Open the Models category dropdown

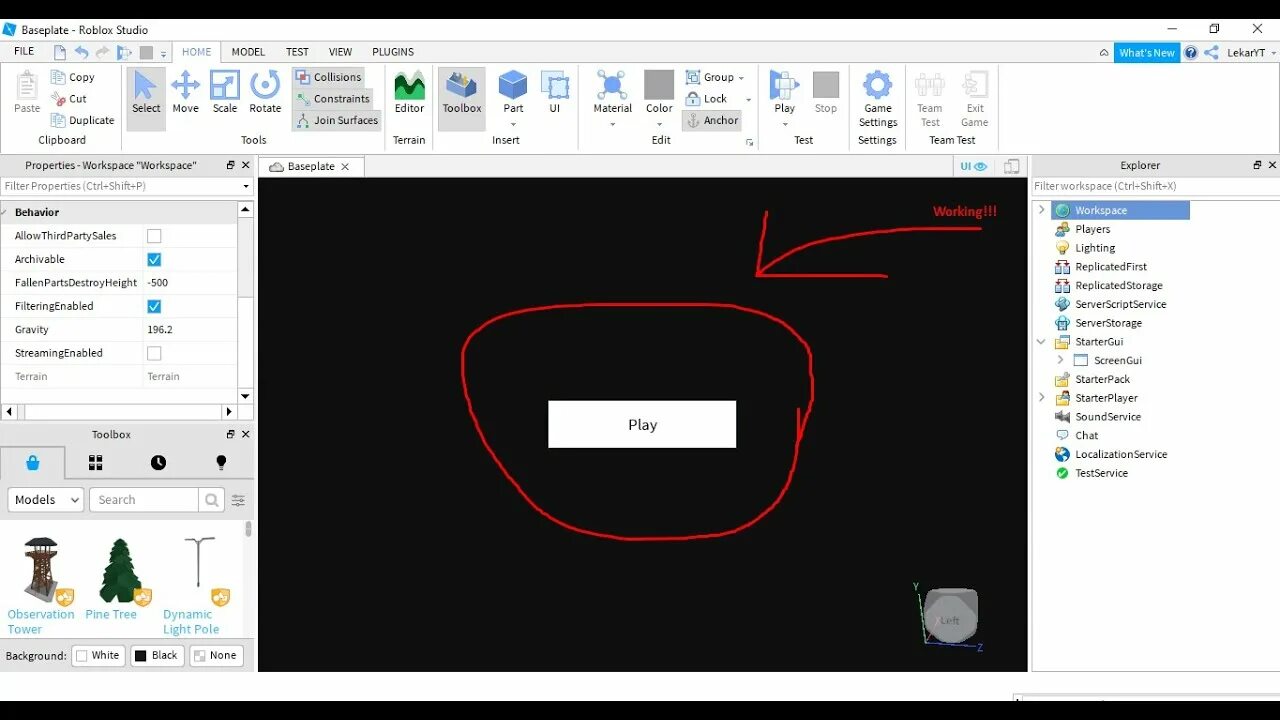tap(46, 500)
